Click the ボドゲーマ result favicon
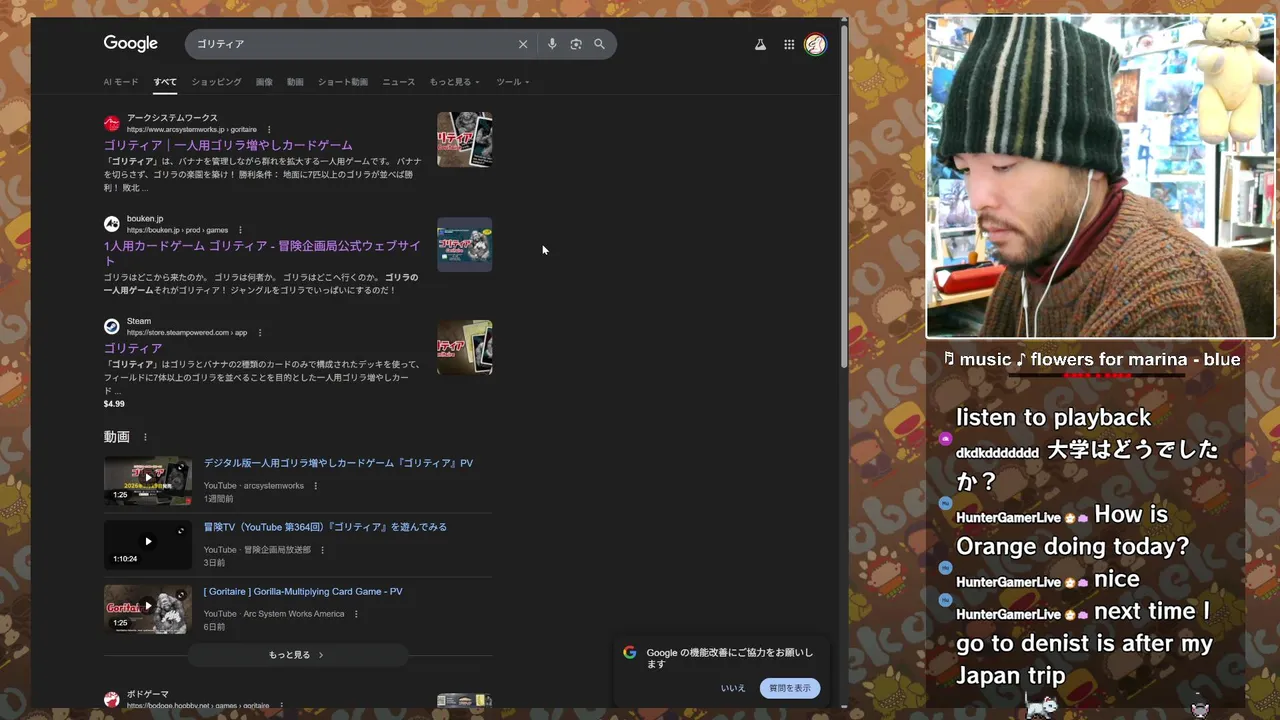The height and width of the screenshot is (720, 1280). [x=112, y=699]
